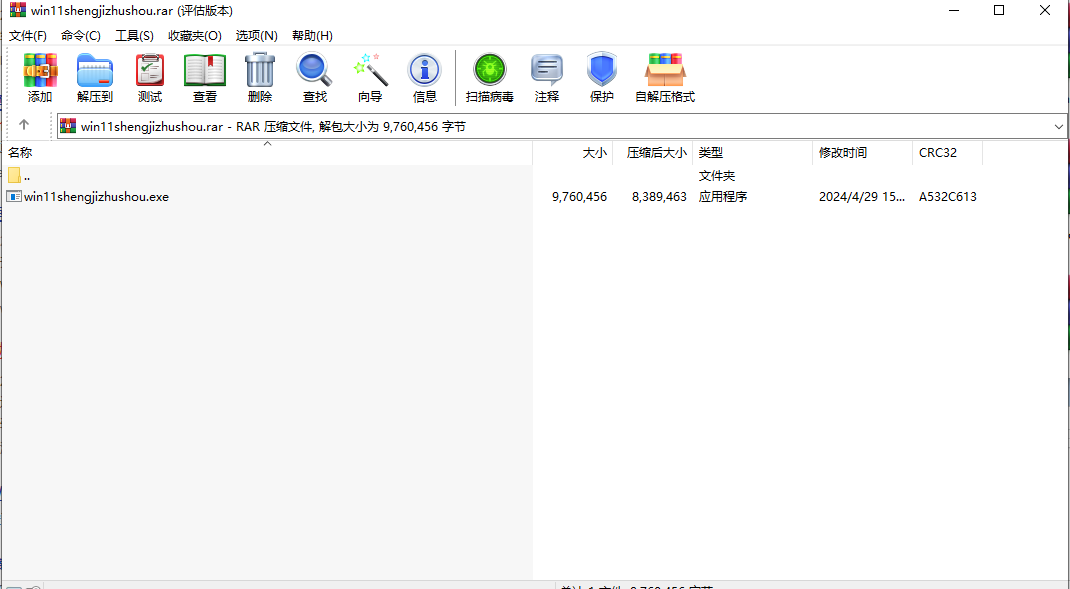Sort by the CRC32 column header
The image size is (1070, 589).
click(x=948, y=153)
